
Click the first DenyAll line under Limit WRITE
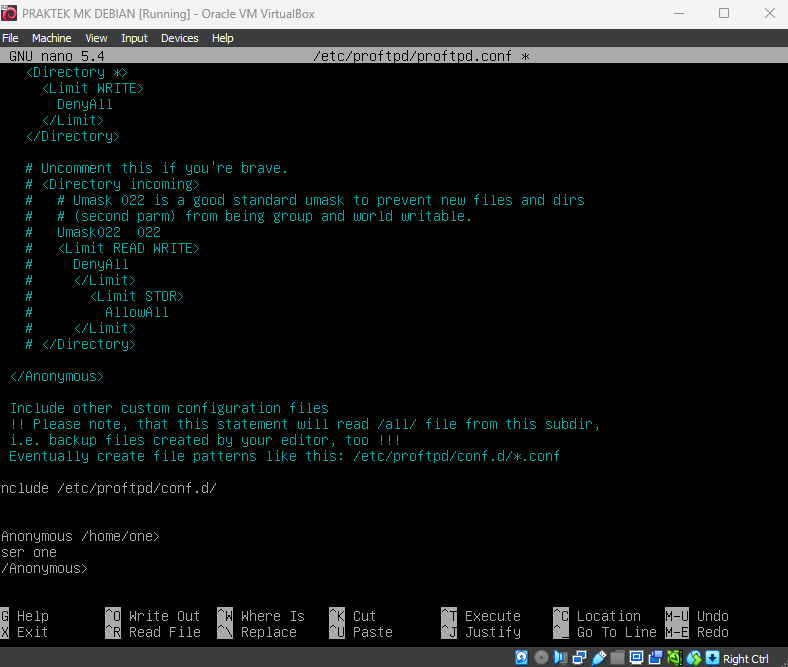coord(84,105)
